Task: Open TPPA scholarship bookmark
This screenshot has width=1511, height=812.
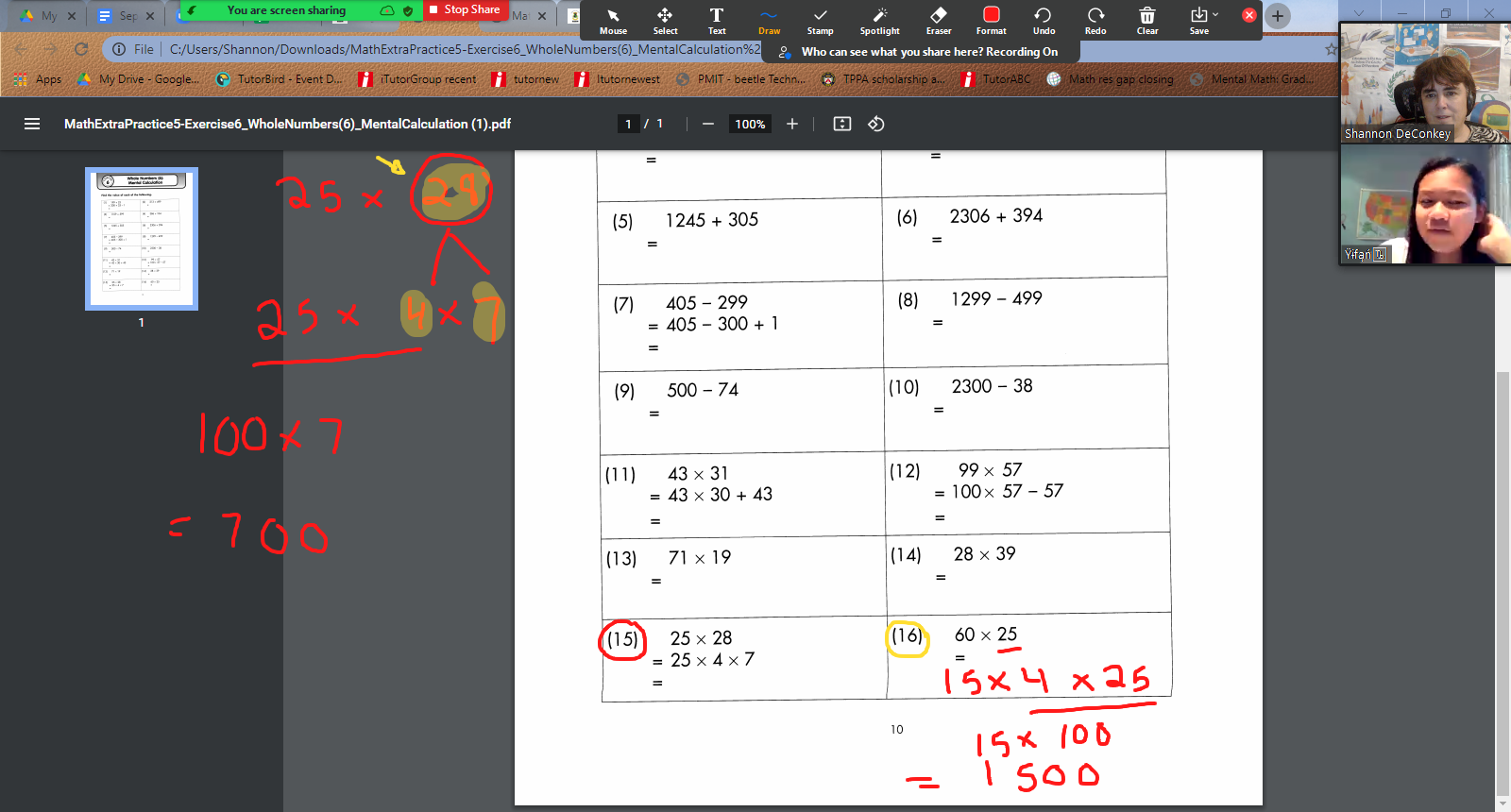Action: pyautogui.click(x=883, y=79)
